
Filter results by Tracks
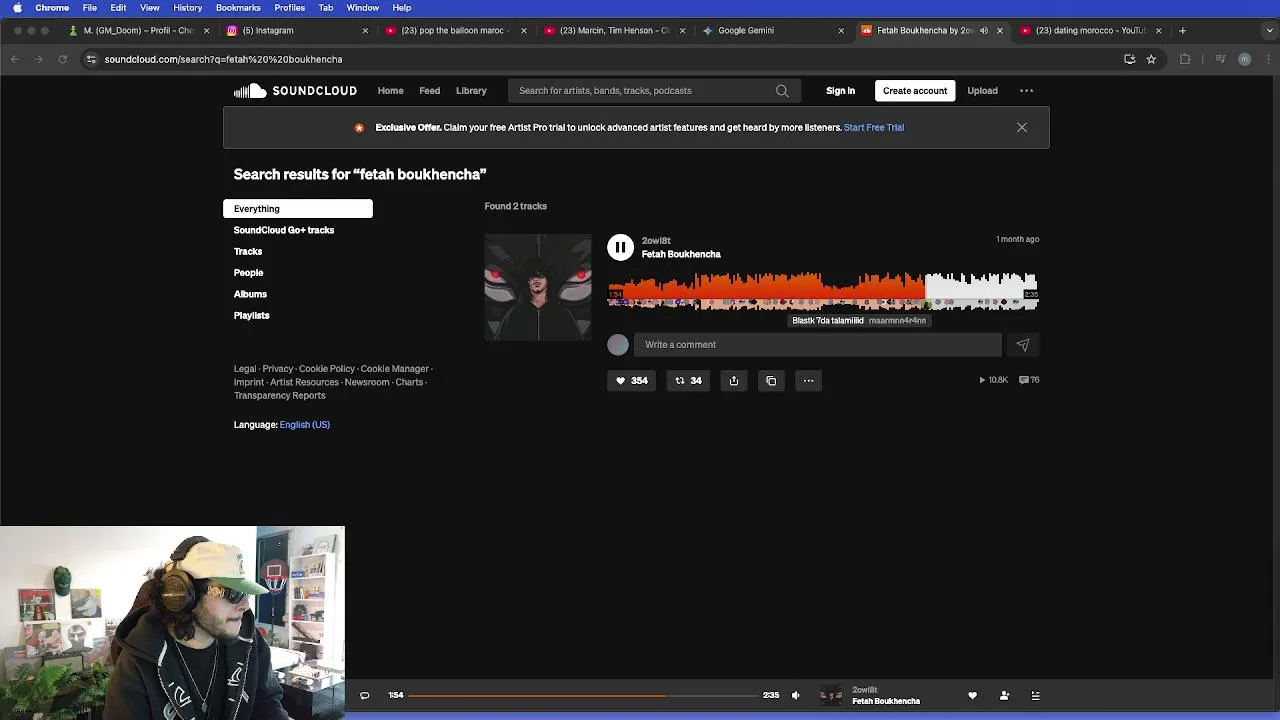click(248, 252)
